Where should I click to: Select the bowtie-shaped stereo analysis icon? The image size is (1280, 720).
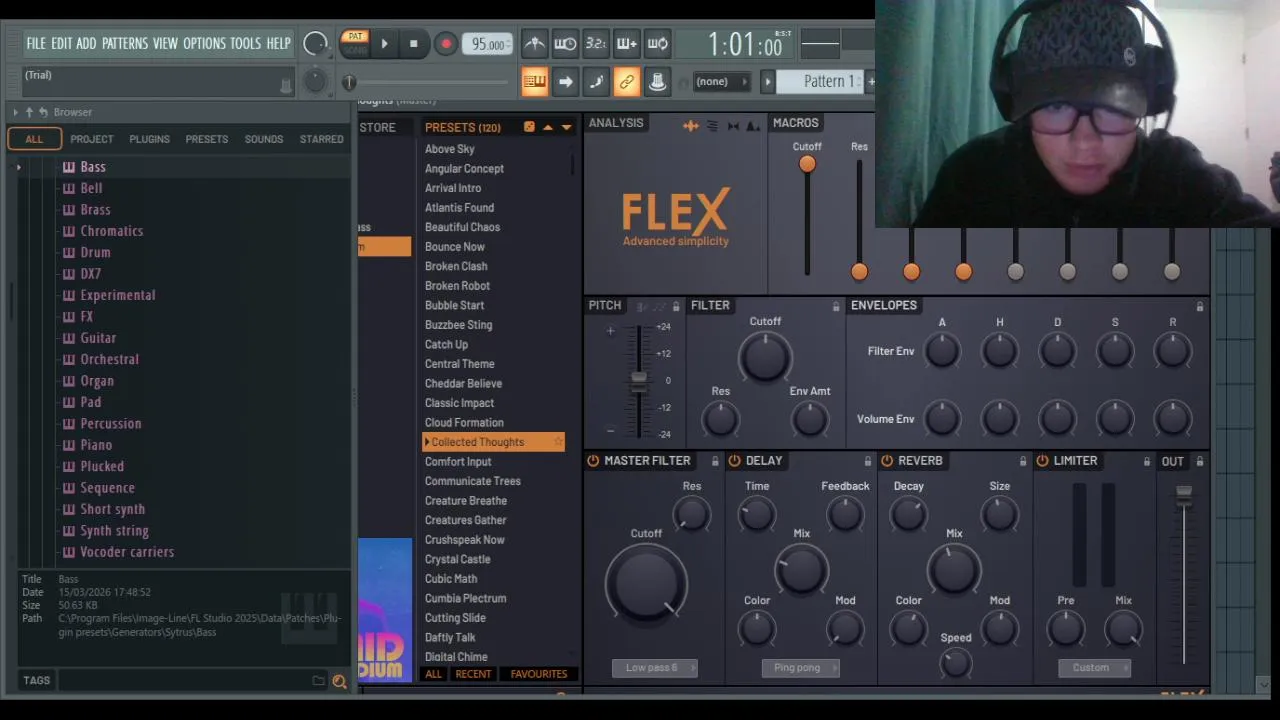pyautogui.click(x=733, y=126)
